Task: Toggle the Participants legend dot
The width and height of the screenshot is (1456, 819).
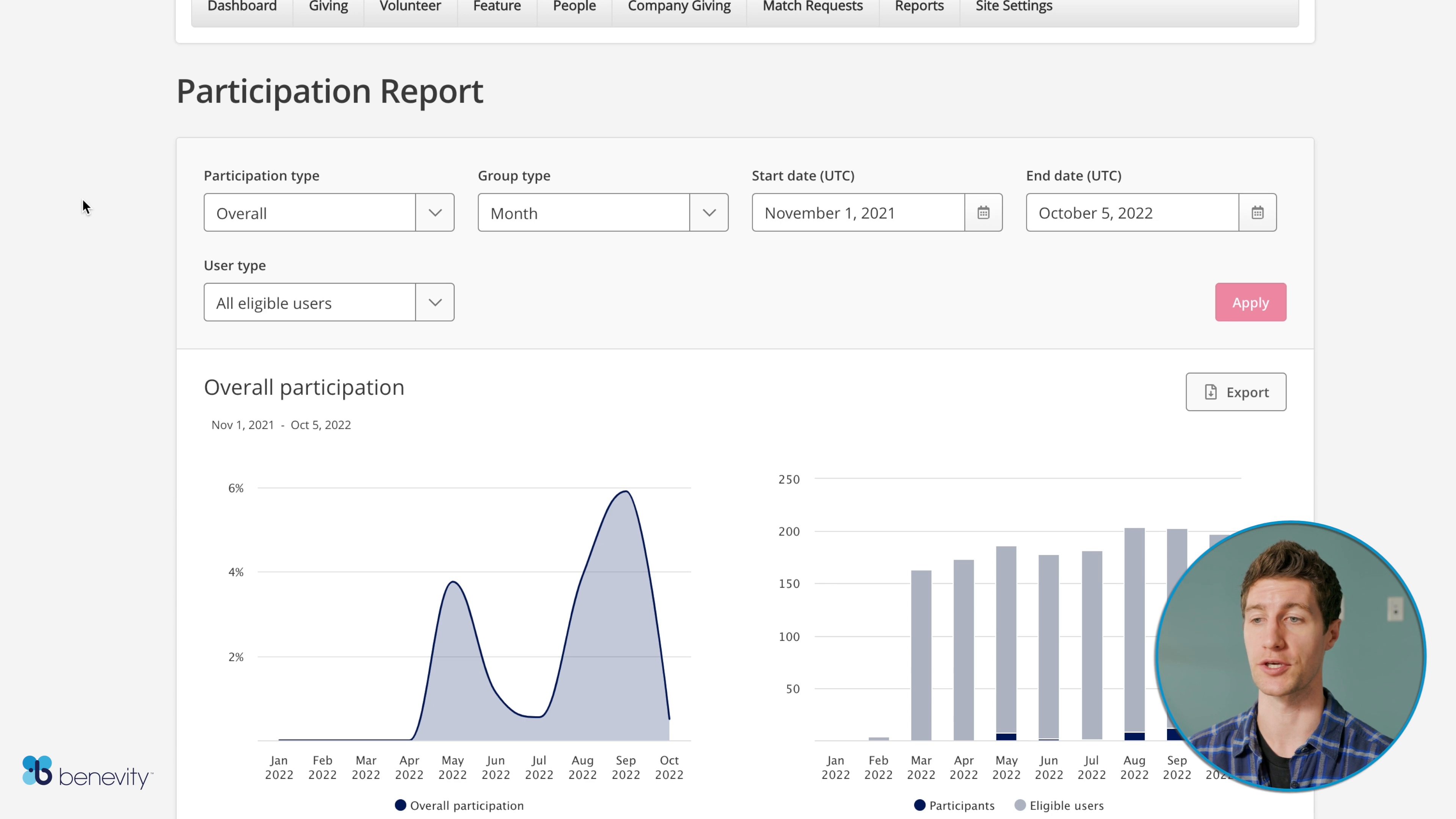Action: [x=919, y=805]
